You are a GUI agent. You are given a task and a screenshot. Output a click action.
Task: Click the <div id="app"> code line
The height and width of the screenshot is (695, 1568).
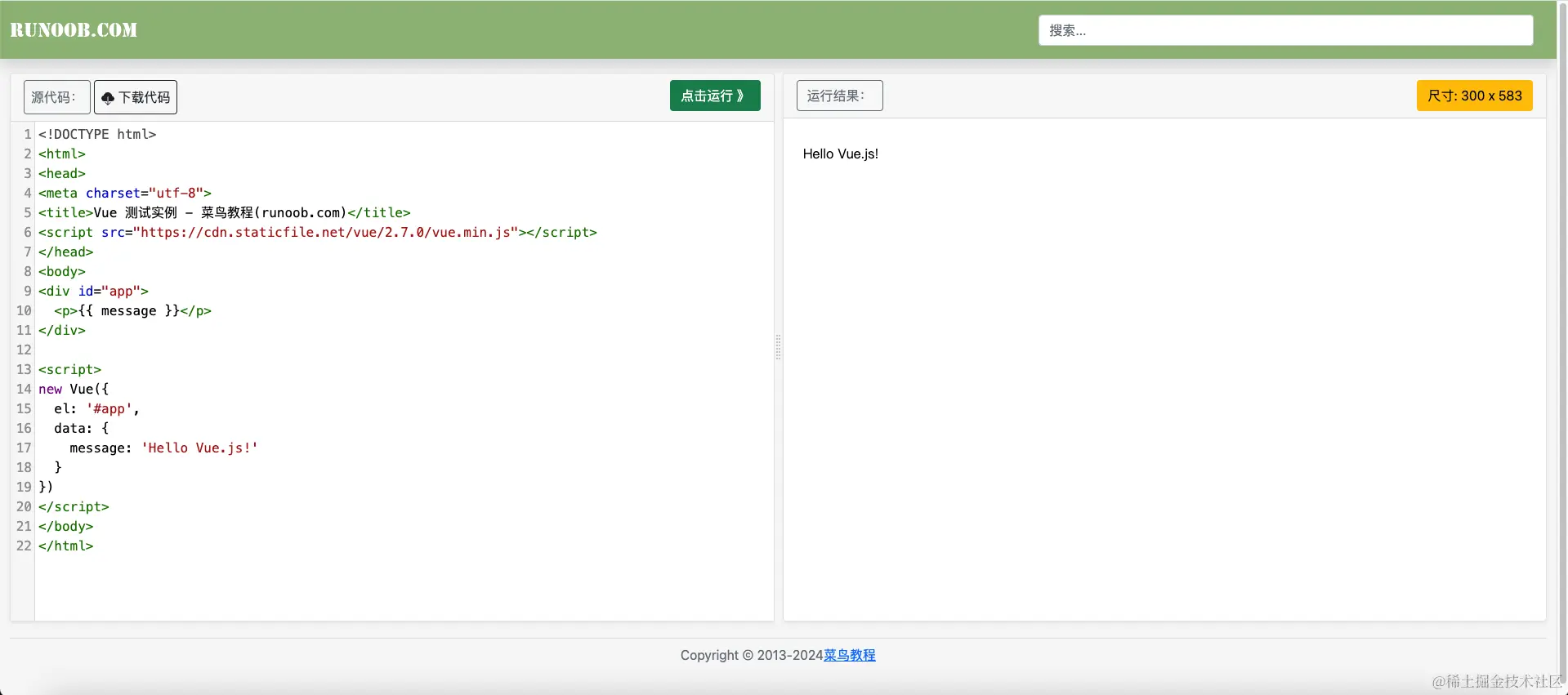tap(93, 291)
